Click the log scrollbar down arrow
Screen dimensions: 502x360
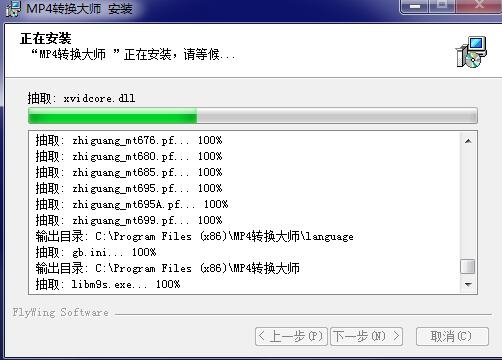[x=468, y=284]
